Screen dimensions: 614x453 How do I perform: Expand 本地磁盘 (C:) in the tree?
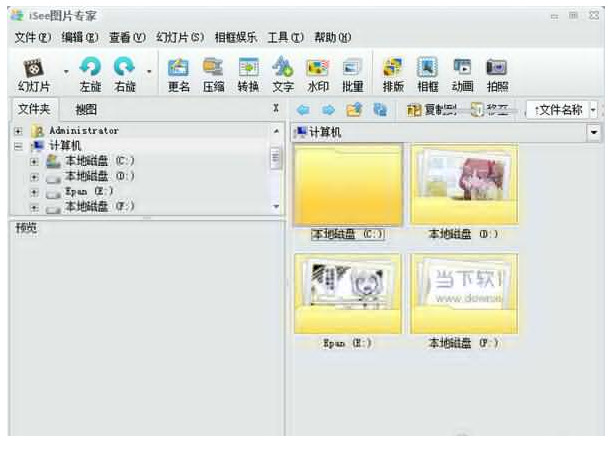point(34,161)
